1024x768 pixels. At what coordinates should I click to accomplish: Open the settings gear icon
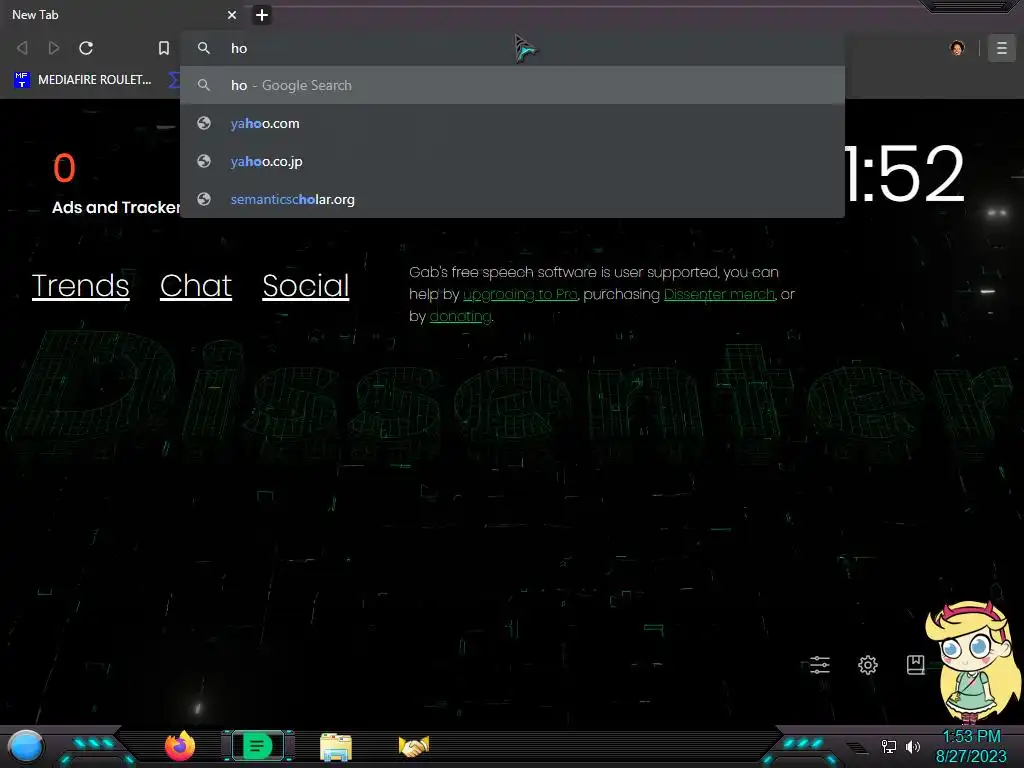pos(867,665)
